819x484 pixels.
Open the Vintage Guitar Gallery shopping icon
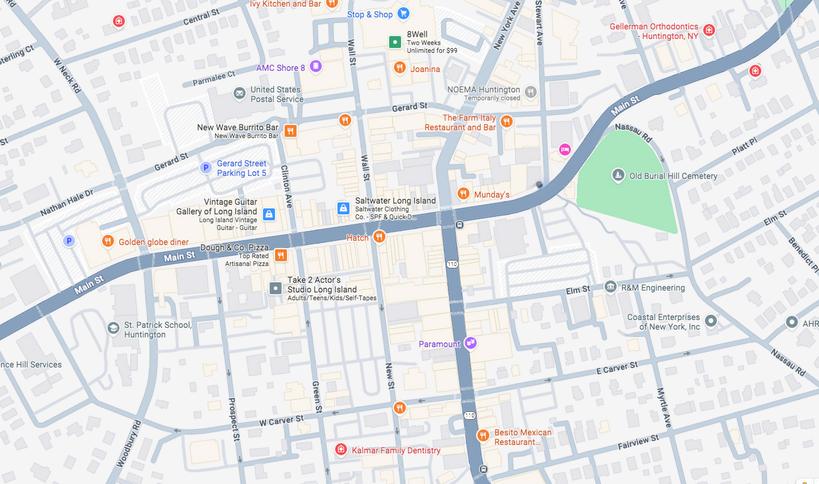(268, 214)
